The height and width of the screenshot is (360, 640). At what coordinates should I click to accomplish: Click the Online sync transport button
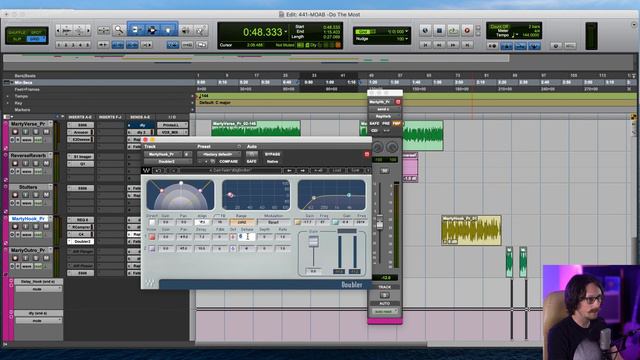[x=425, y=30]
